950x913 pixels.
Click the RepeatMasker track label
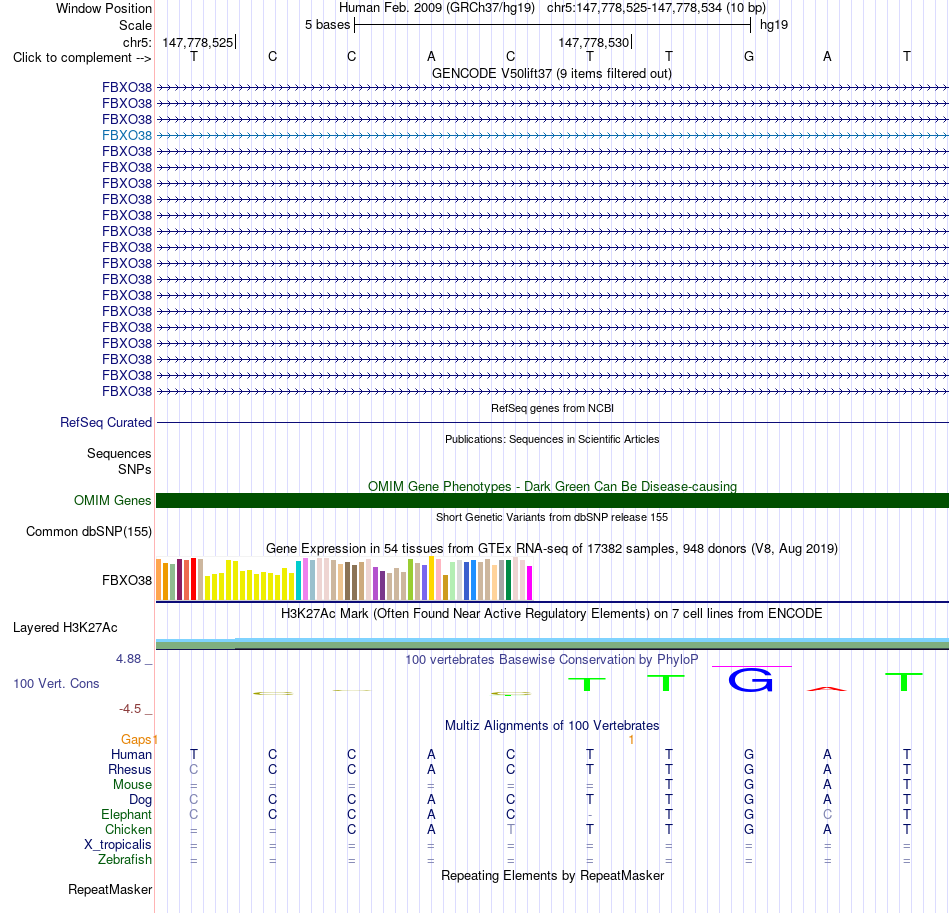tap(110, 889)
